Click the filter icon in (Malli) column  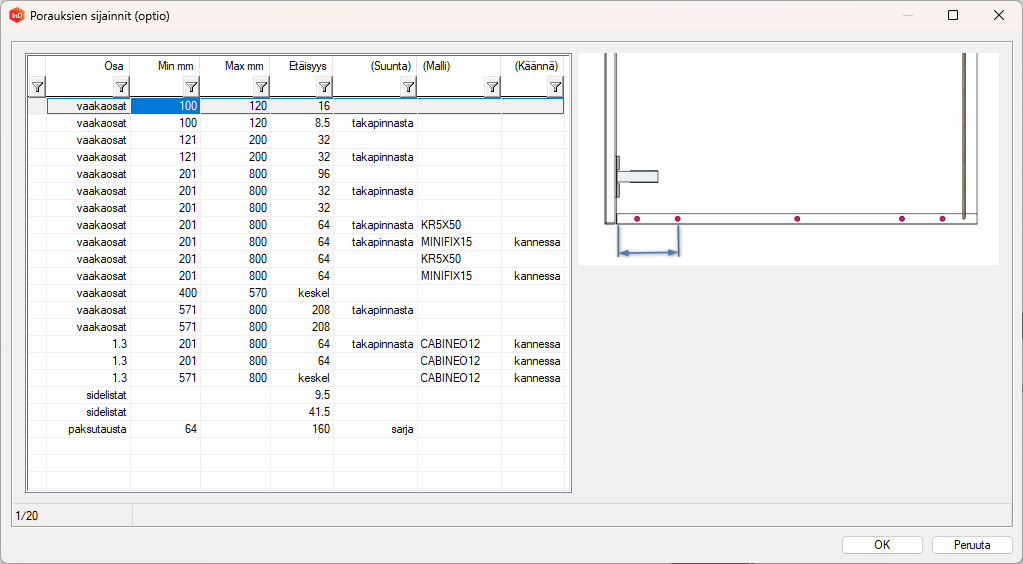click(x=492, y=87)
